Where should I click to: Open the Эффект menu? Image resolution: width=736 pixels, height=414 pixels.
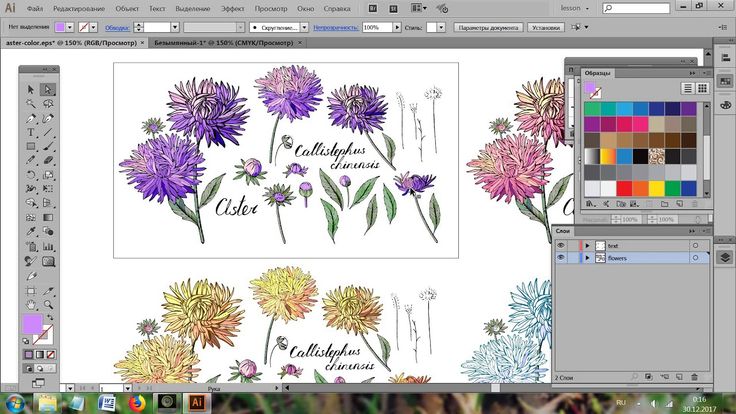[233, 8]
